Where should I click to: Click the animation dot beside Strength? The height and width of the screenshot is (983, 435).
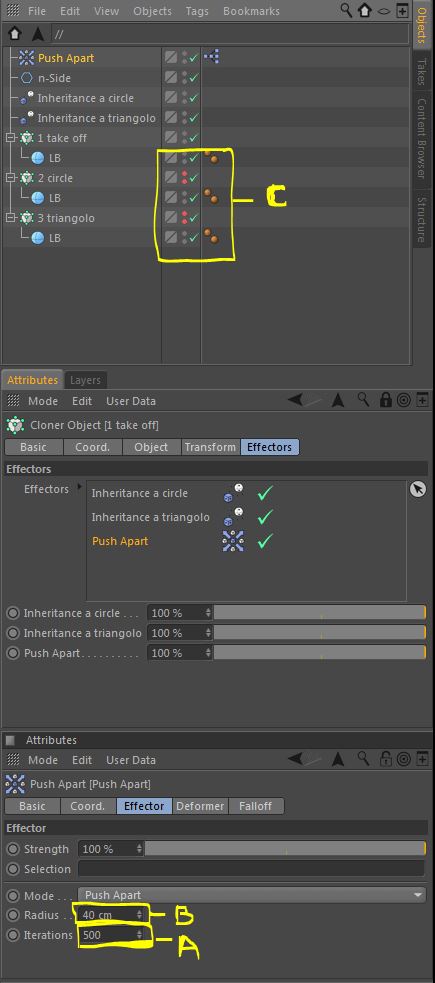pos(13,849)
